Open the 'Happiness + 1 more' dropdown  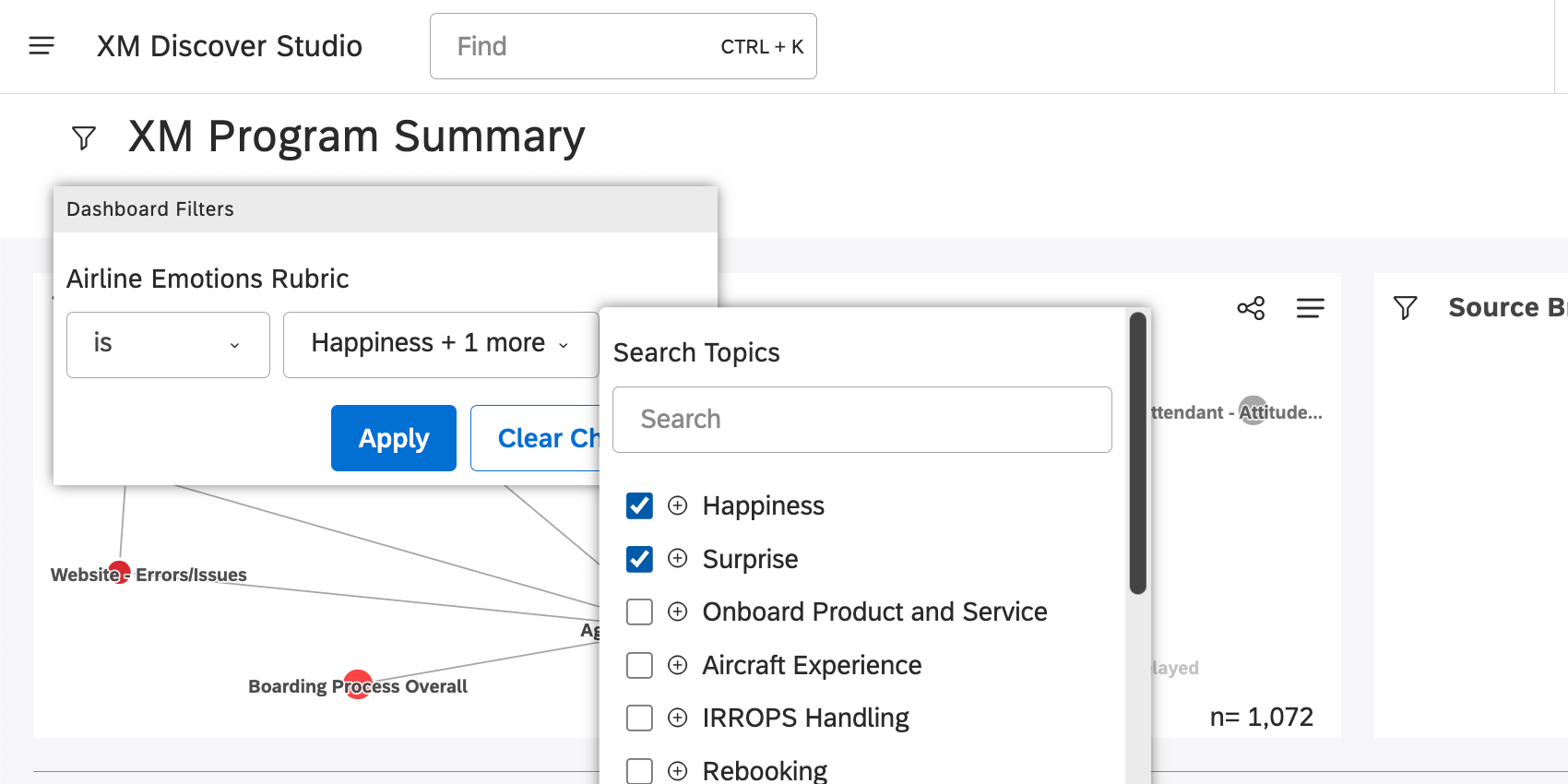click(x=440, y=345)
